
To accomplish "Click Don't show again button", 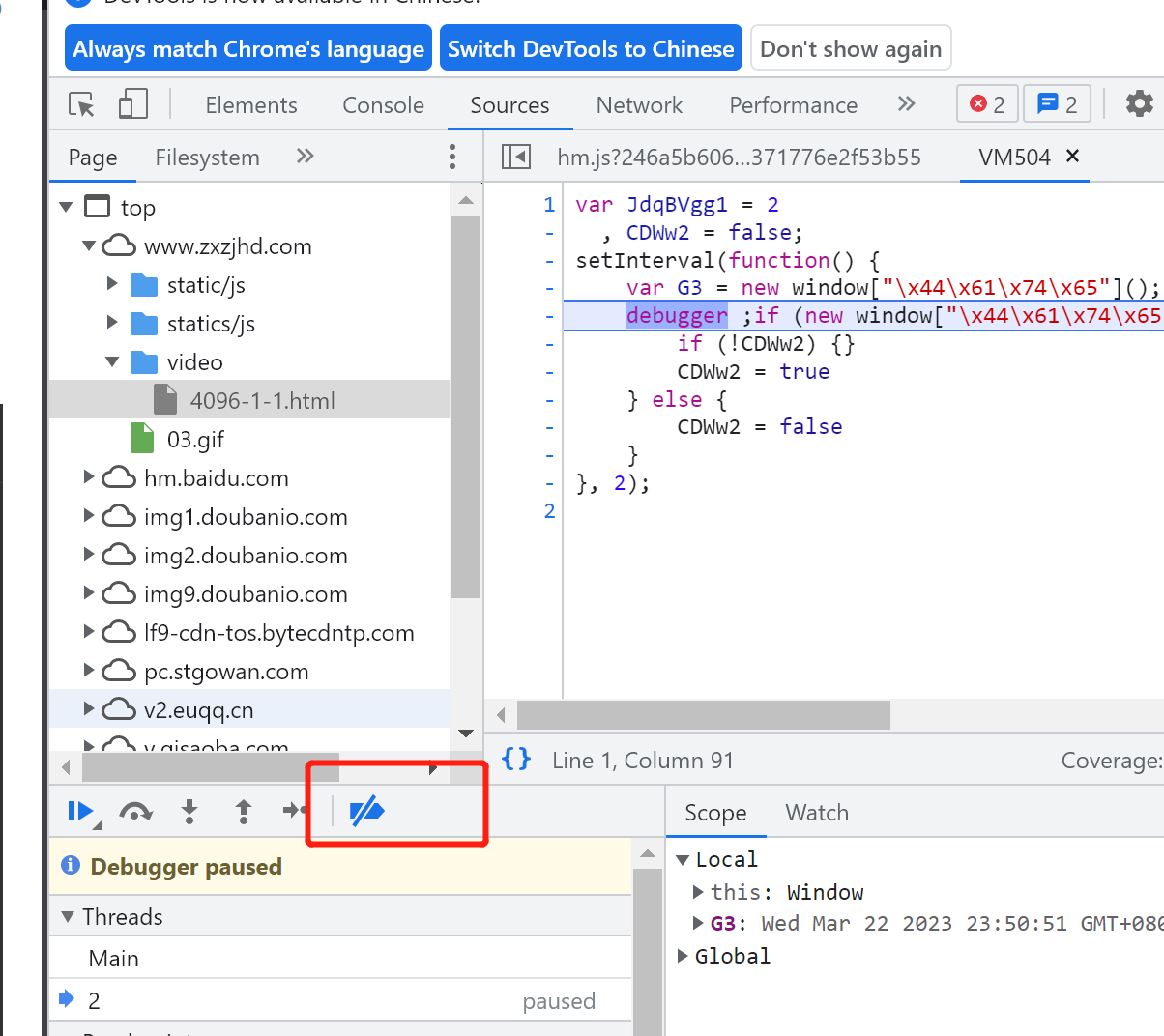I will 851,48.
